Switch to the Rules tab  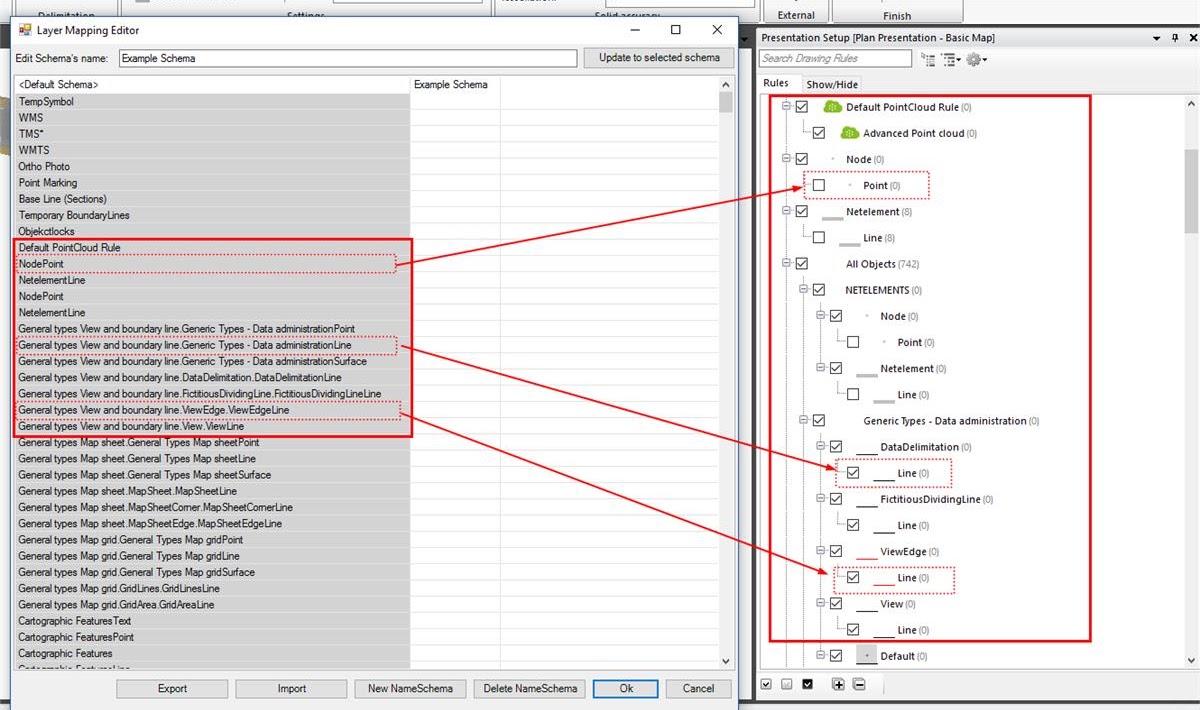click(777, 84)
